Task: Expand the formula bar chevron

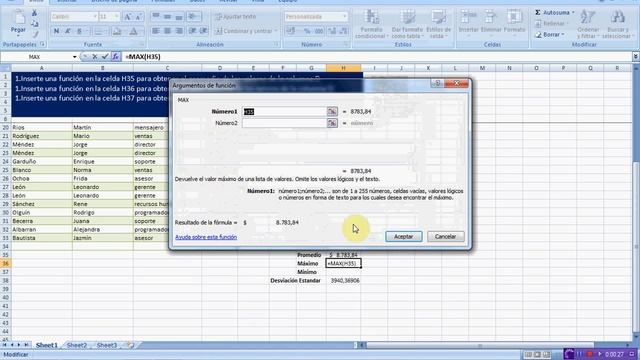Action: pos(636,57)
